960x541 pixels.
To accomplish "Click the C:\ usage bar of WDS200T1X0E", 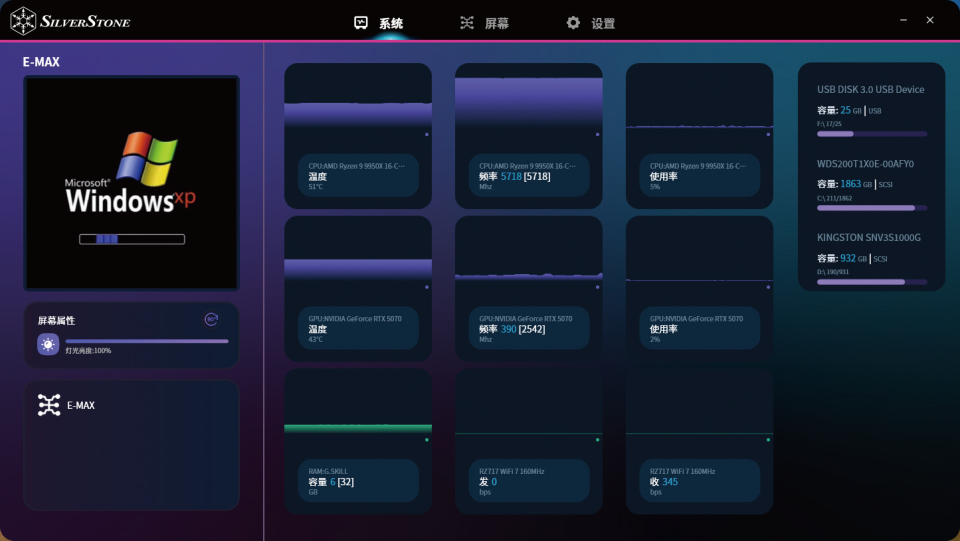I will tap(872, 208).
